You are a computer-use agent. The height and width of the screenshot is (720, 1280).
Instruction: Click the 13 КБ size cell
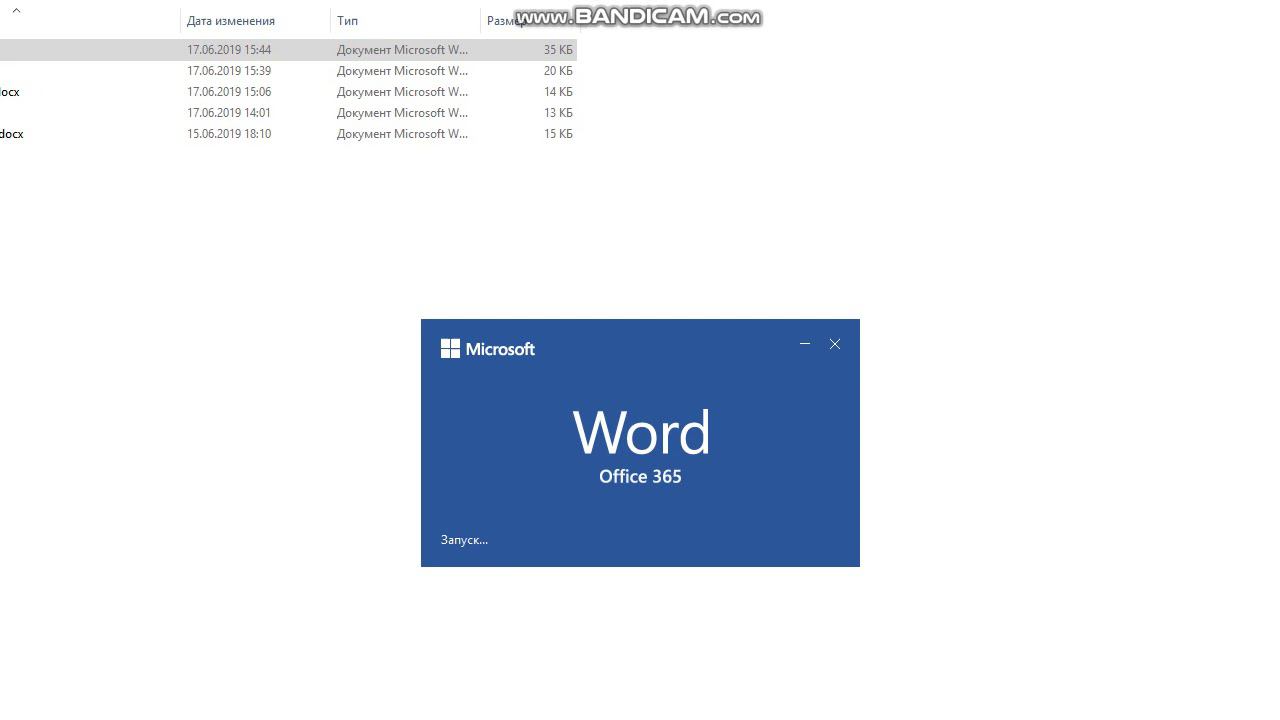click(x=558, y=113)
